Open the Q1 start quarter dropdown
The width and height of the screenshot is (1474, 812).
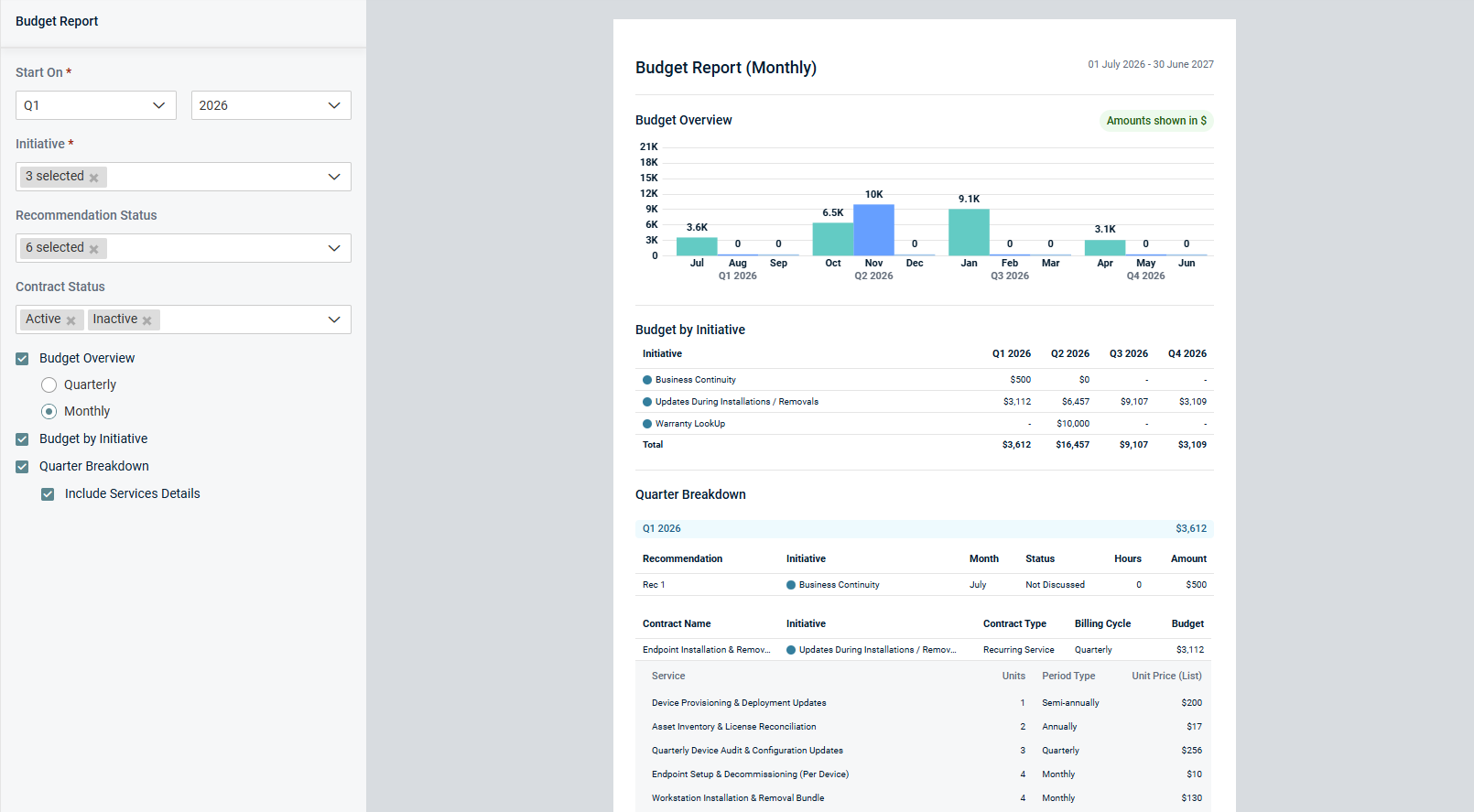click(95, 105)
